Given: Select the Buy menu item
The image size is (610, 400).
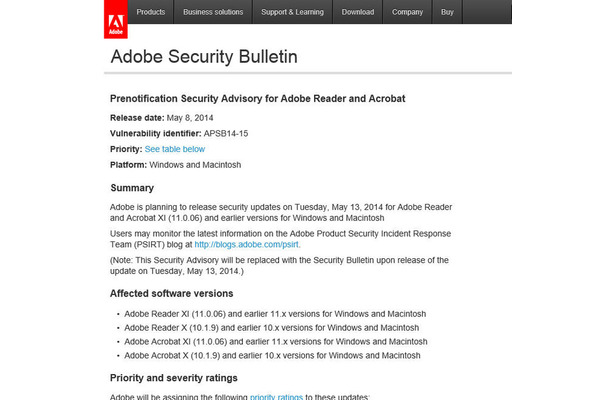Looking at the screenshot, I should tap(447, 12).
